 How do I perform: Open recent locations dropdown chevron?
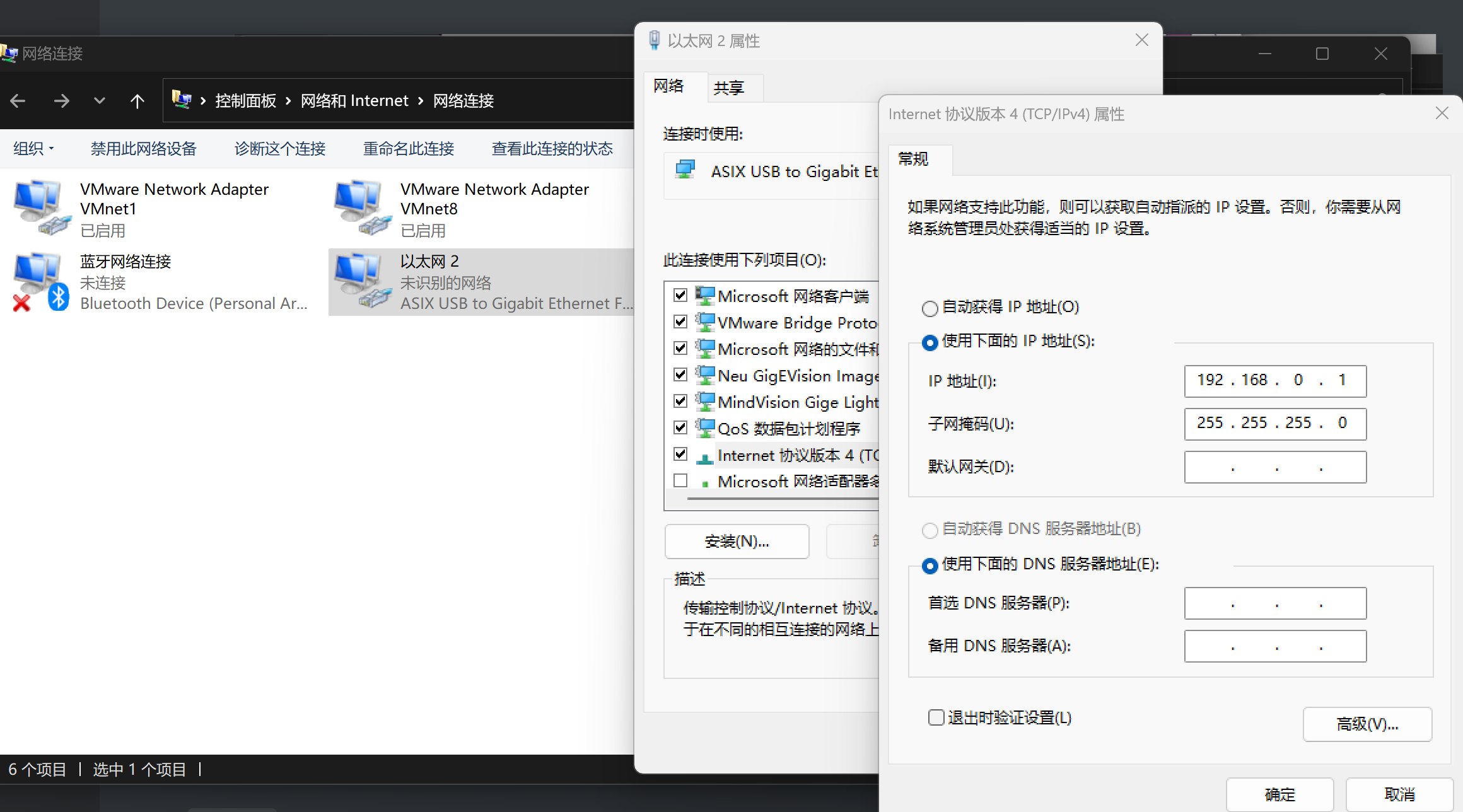99,101
